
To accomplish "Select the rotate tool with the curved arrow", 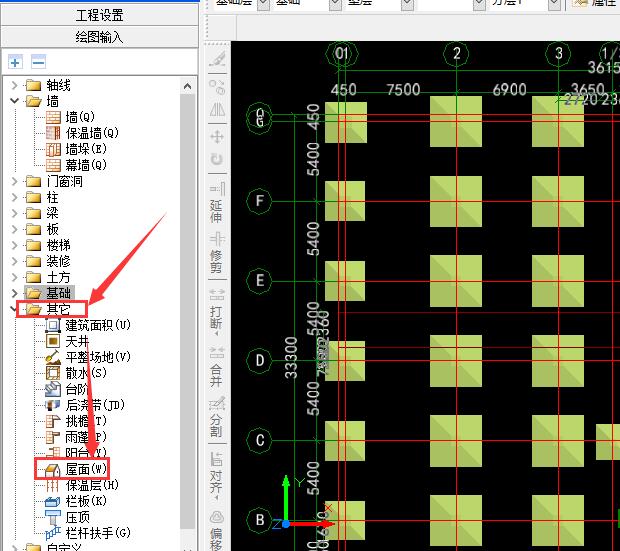I will click(x=217, y=159).
